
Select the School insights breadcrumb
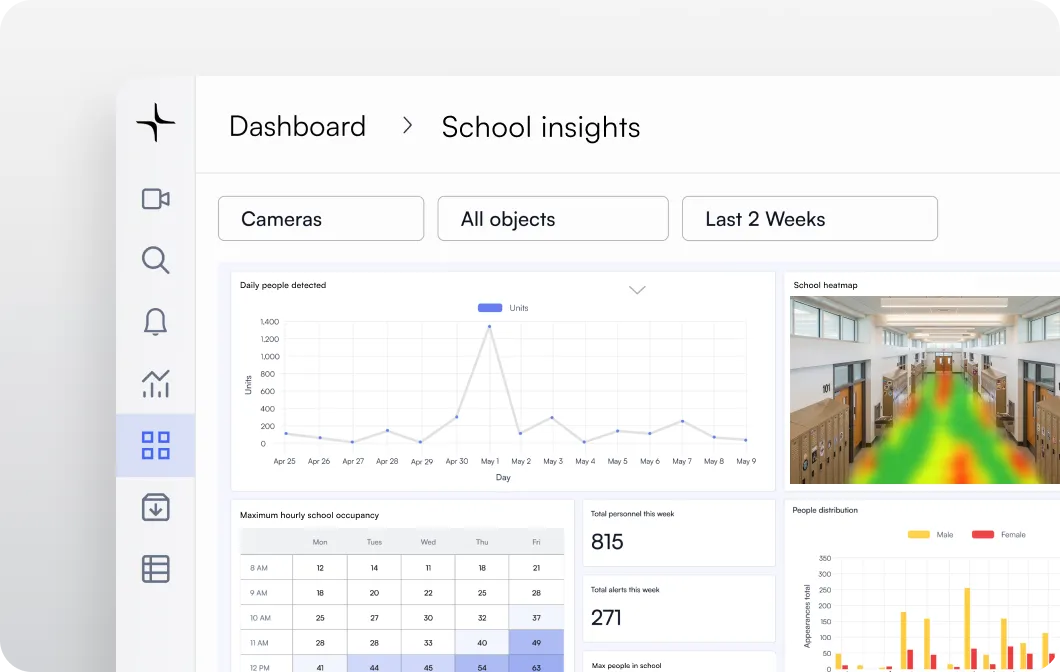coord(540,127)
